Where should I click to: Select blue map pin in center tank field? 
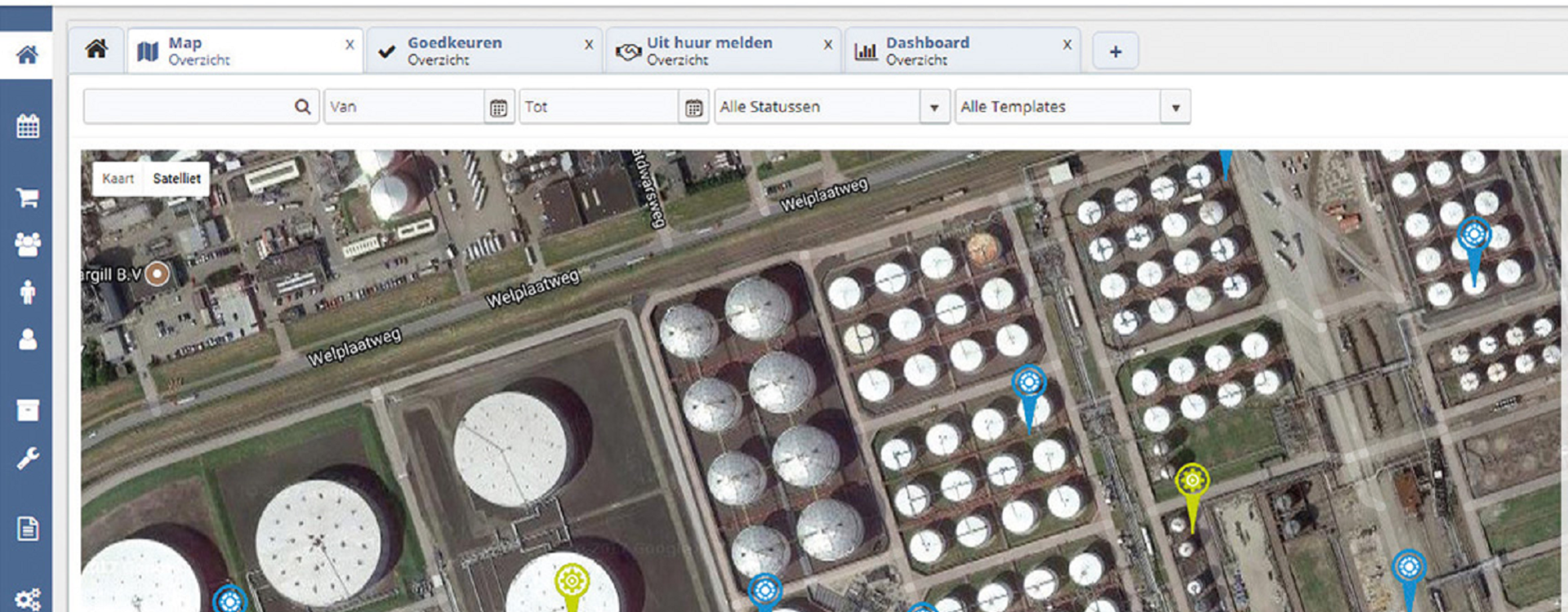[1029, 397]
